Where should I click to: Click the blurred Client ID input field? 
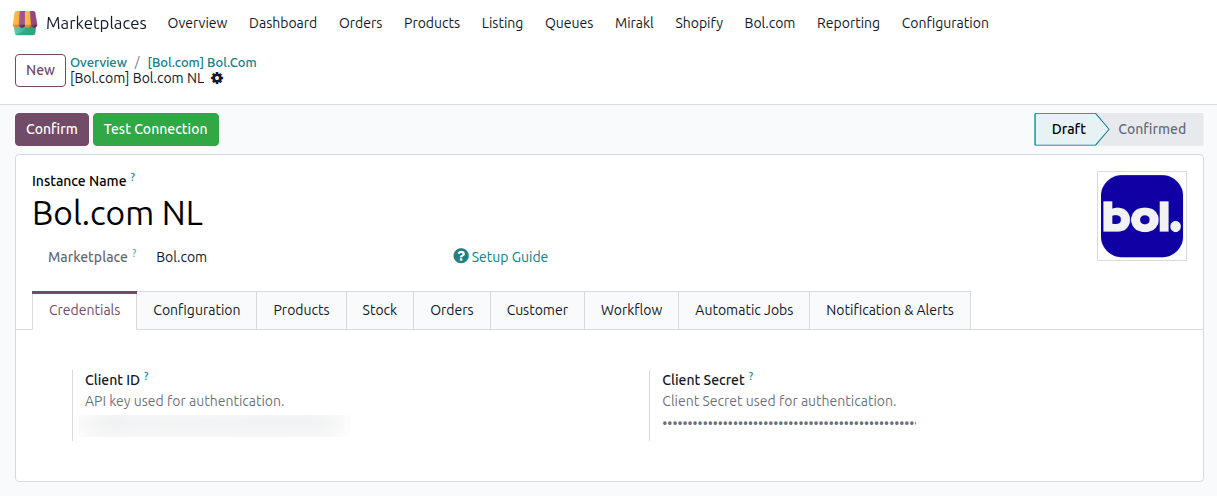tap(215, 426)
